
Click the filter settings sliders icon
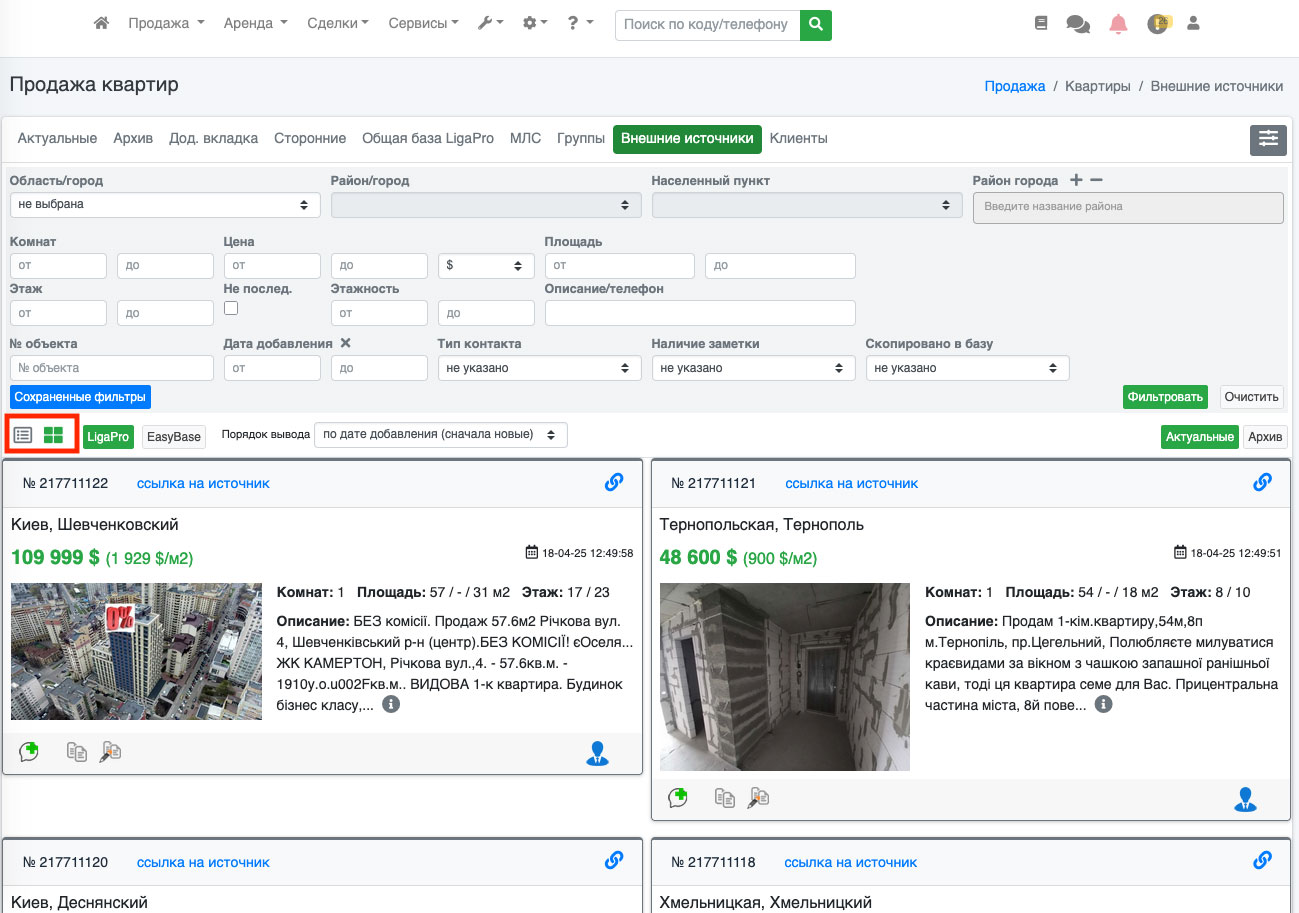(x=1268, y=140)
